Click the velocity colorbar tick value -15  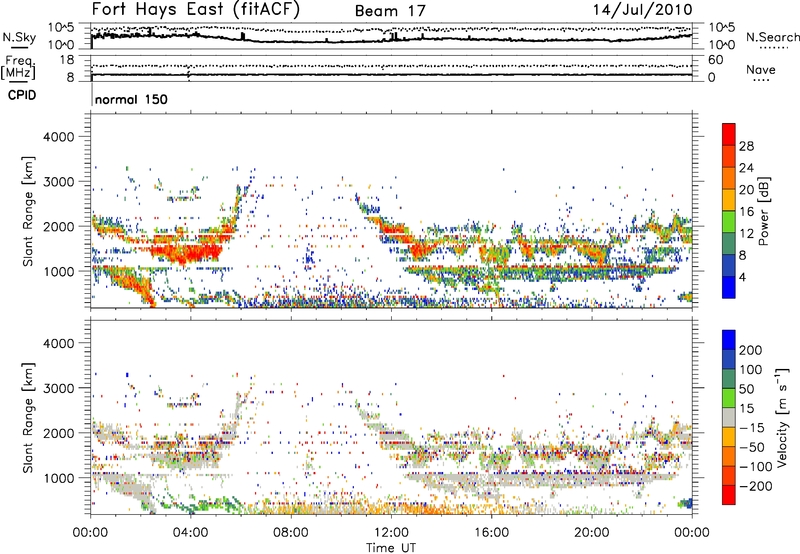coord(752,427)
